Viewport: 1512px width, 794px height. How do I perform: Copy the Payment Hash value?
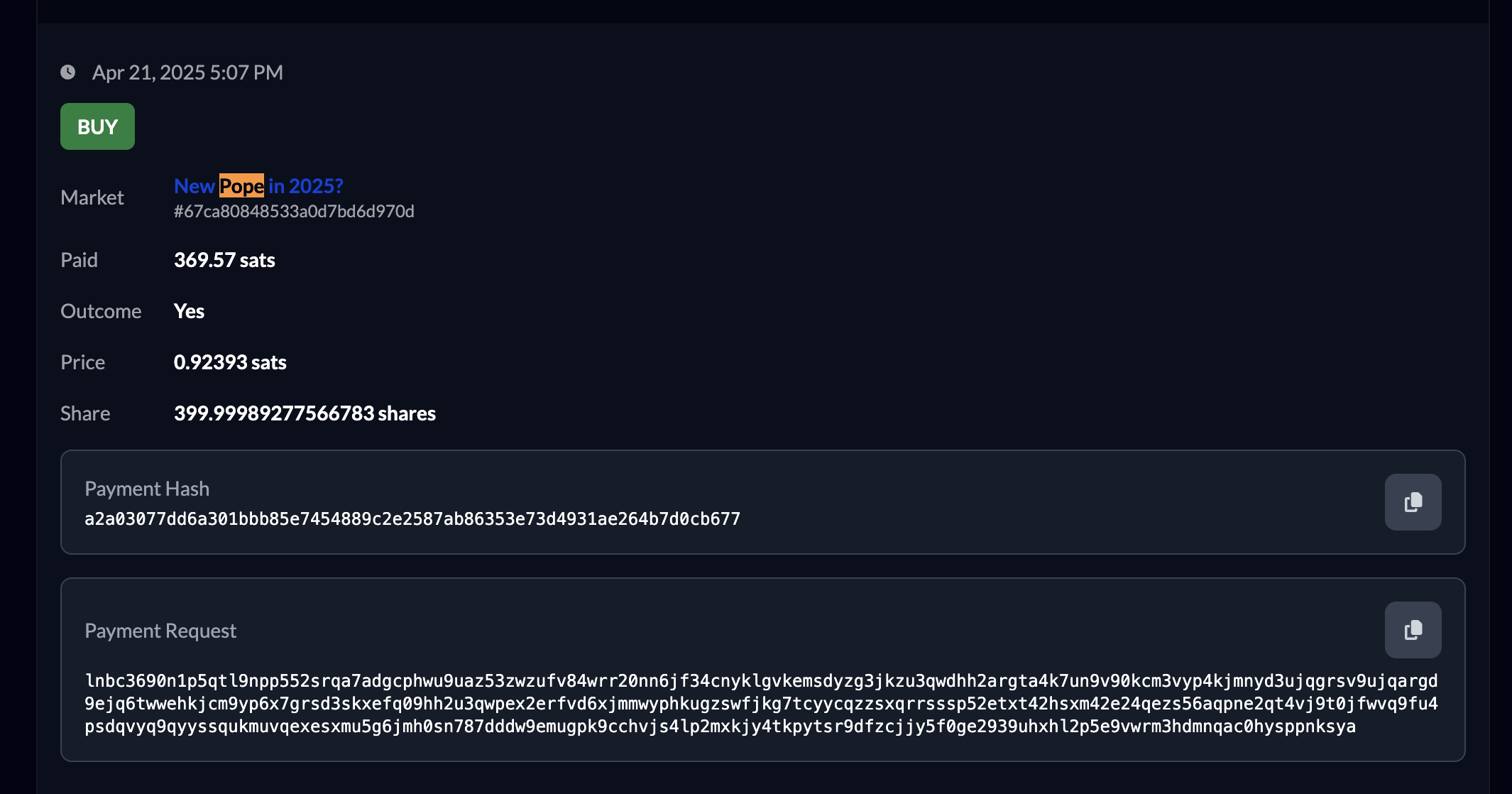pyautogui.click(x=1413, y=502)
